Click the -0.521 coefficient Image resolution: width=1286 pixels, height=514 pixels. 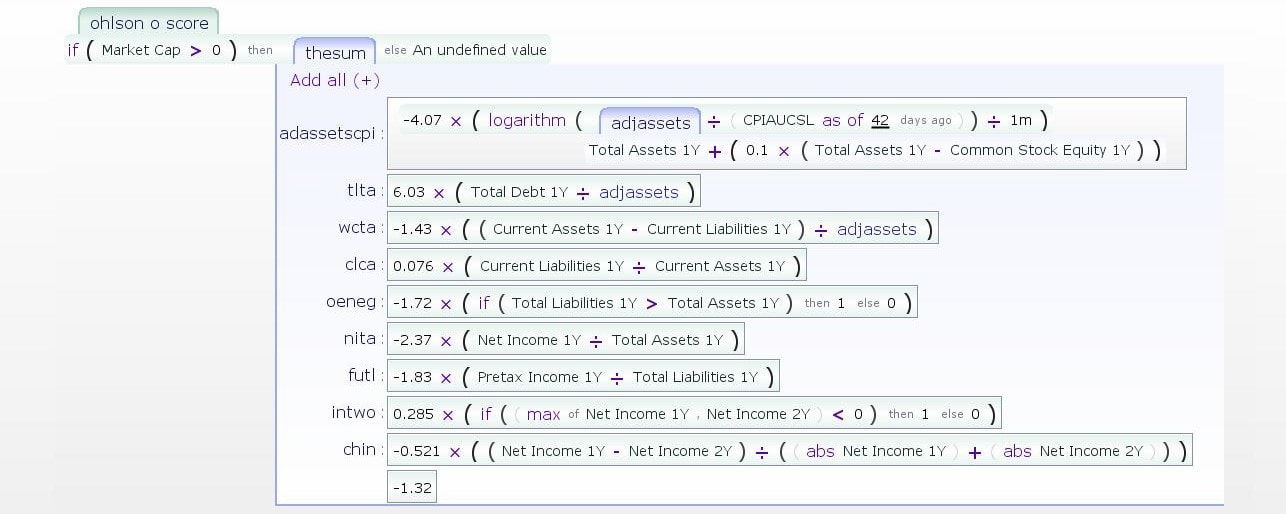pos(417,451)
